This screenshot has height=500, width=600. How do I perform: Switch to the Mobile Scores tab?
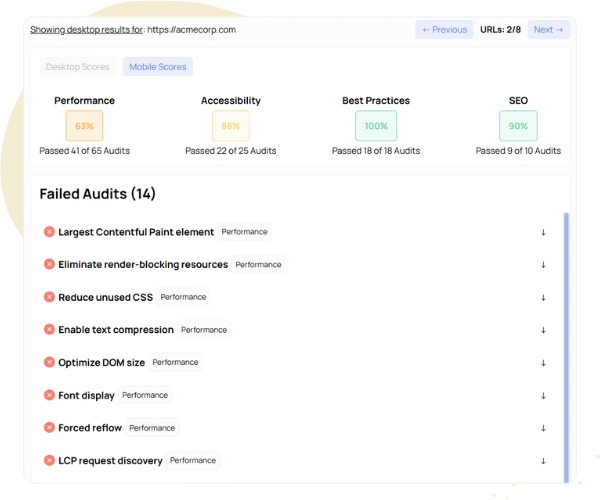pyautogui.click(x=158, y=67)
